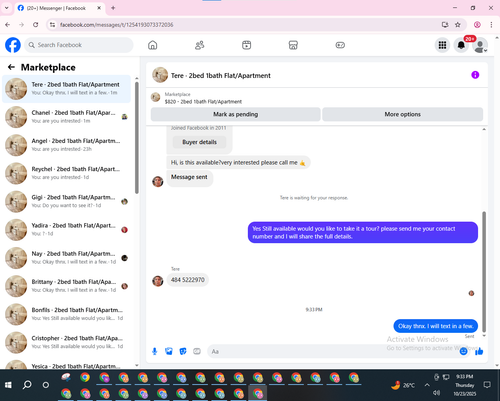
Task: Click the 'Okay thnx, I will text in a few' bubble
Action: click(x=435, y=326)
